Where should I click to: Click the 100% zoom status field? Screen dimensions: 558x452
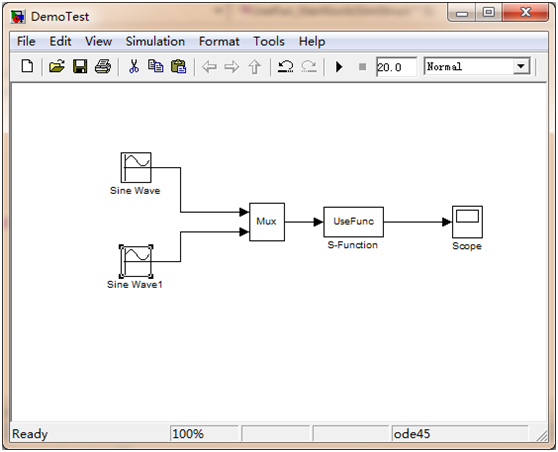point(204,433)
